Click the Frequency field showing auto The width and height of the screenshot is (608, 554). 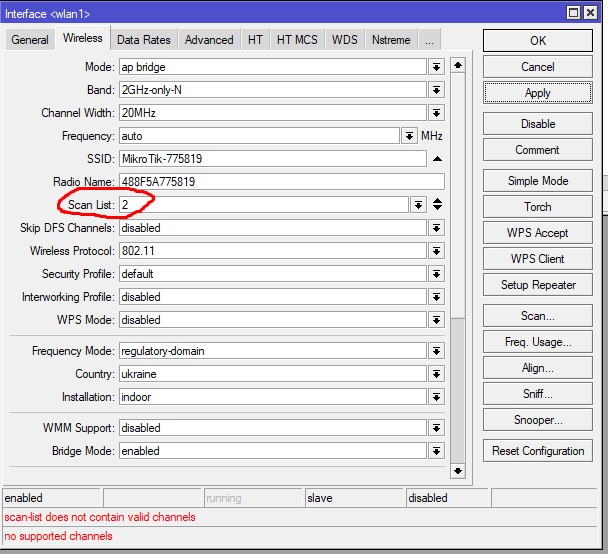pyautogui.click(x=259, y=136)
